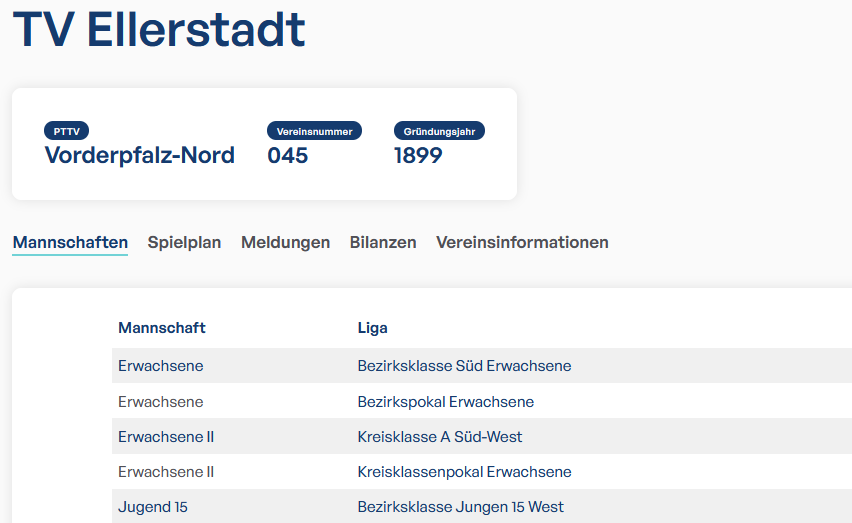Go to the Vereinsinformationen tab
The width and height of the screenshot is (852, 523).
pyautogui.click(x=522, y=242)
